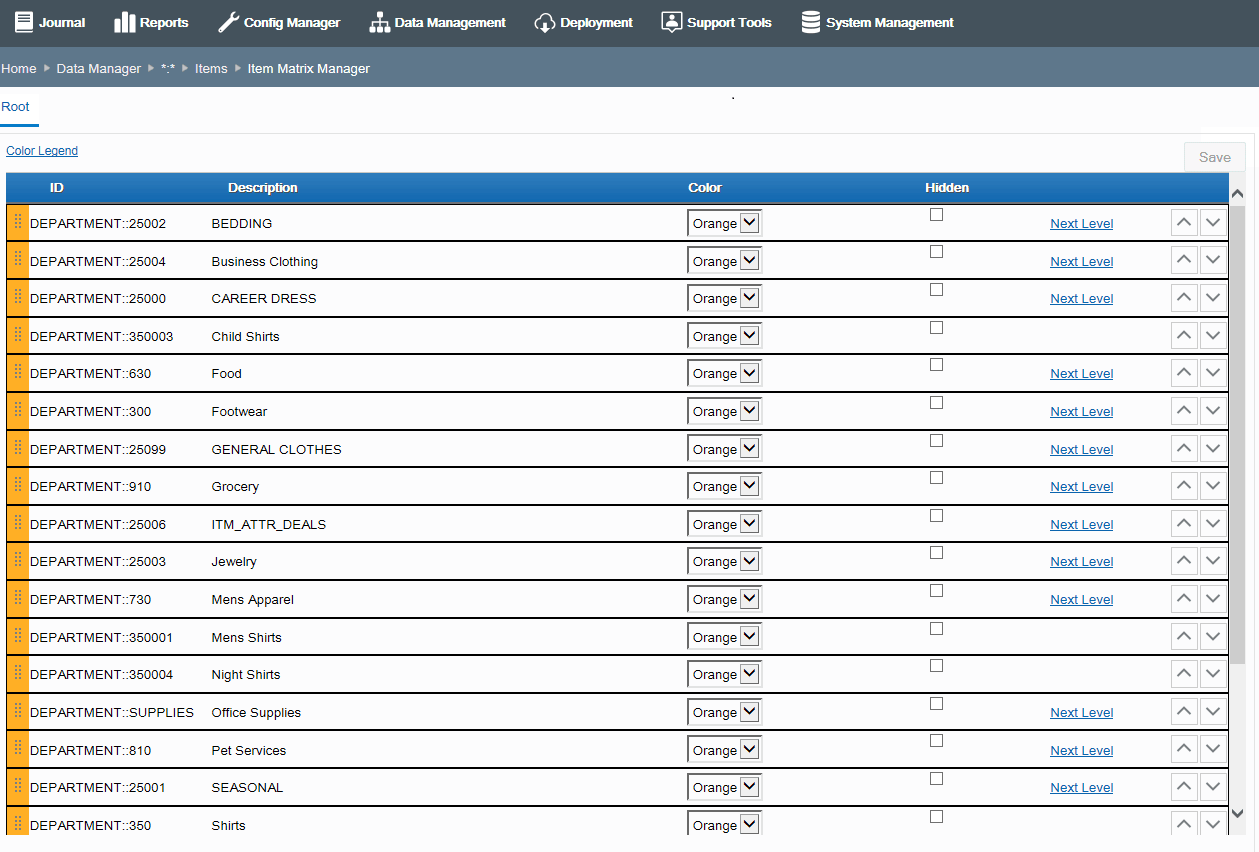Switch to the Root tab
Screen dimensions: 1259x852
coord(15,106)
